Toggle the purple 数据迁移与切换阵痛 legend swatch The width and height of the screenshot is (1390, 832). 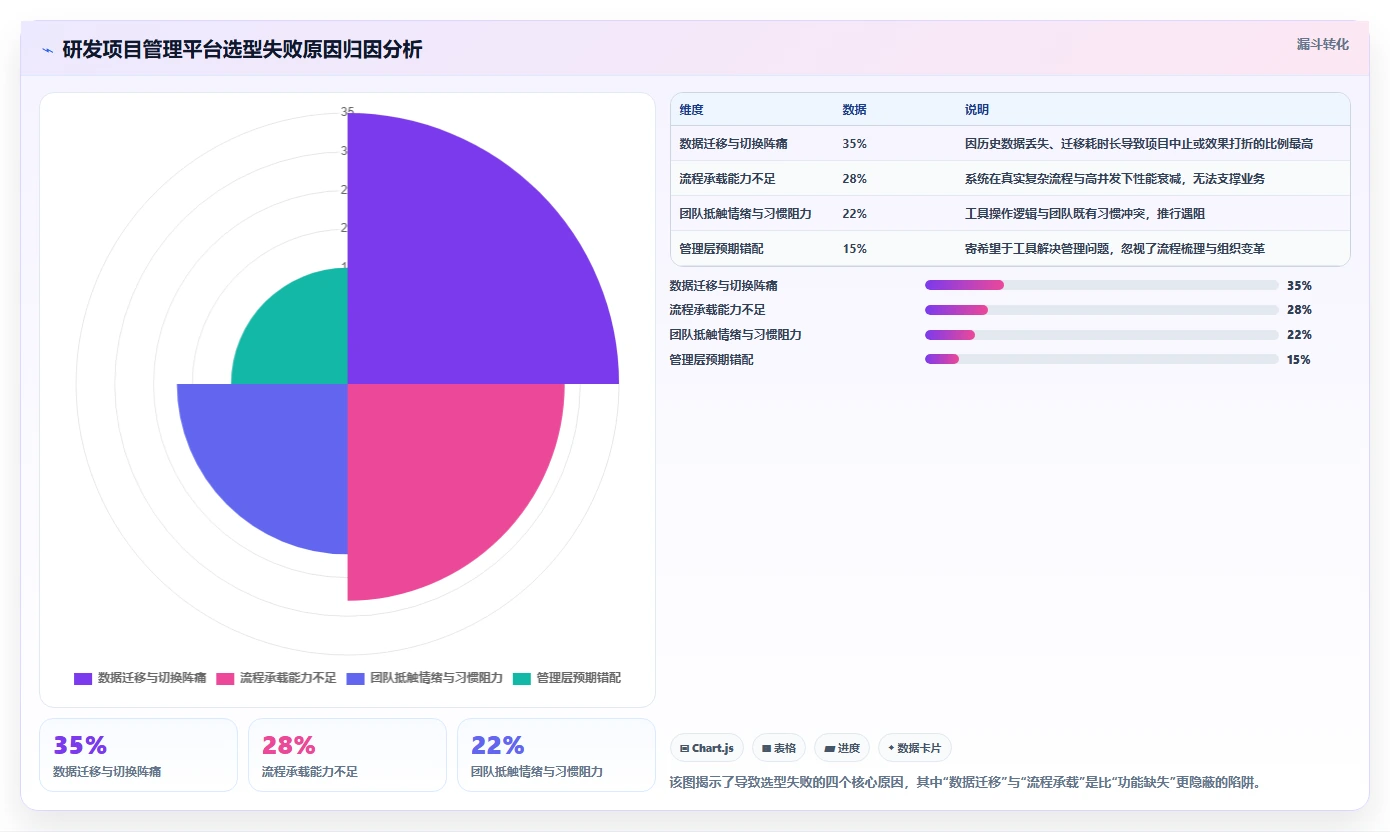[x=83, y=678]
